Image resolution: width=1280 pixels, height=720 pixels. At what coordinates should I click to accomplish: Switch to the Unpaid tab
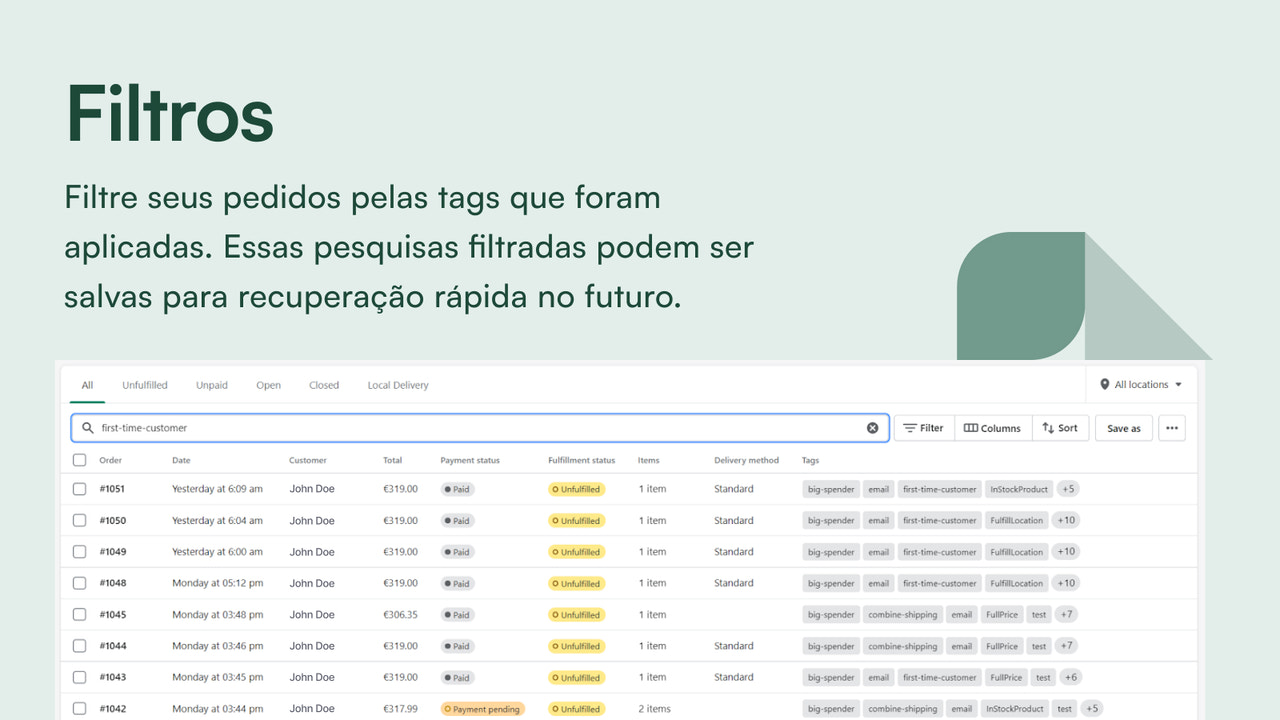pyautogui.click(x=212, y=385)
